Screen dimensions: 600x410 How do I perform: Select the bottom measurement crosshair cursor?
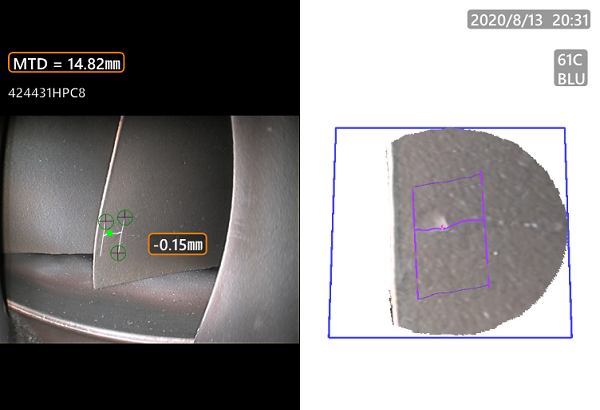[118, 252]
